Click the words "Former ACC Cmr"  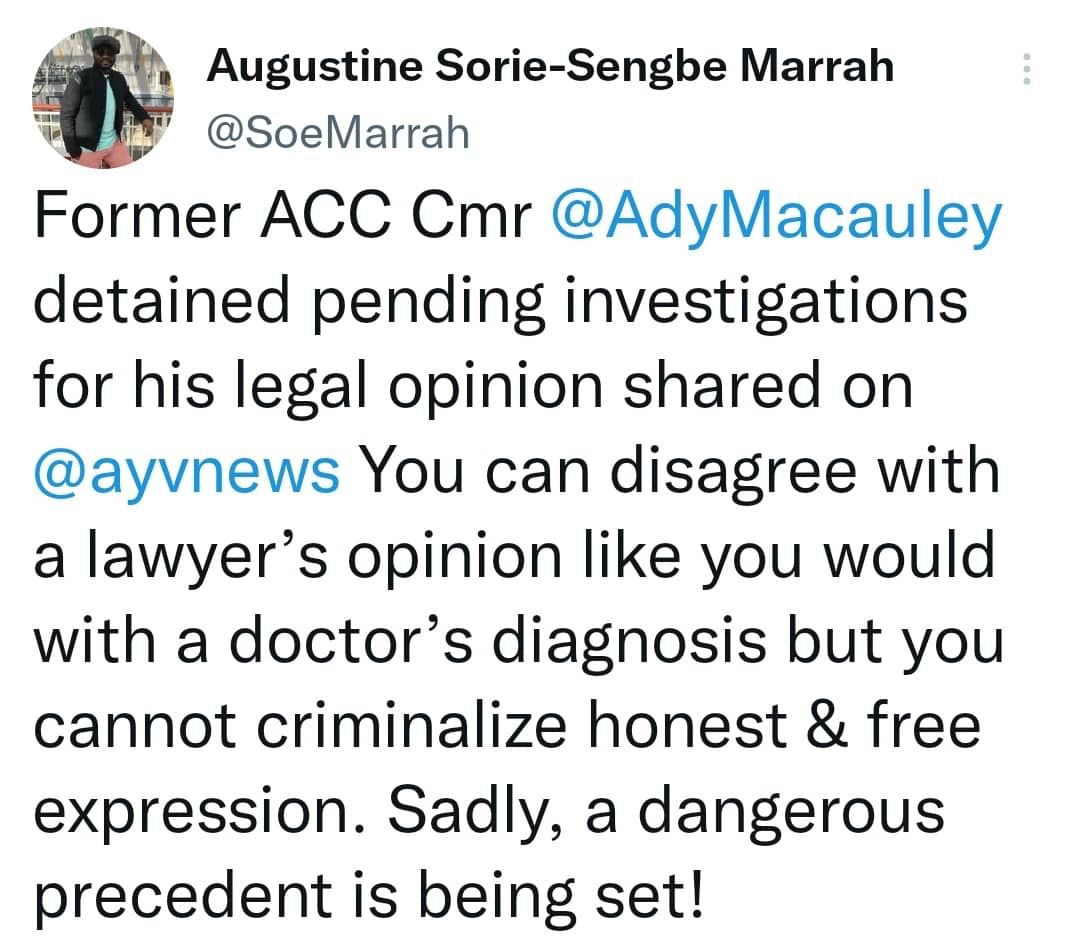click(282, 216)
